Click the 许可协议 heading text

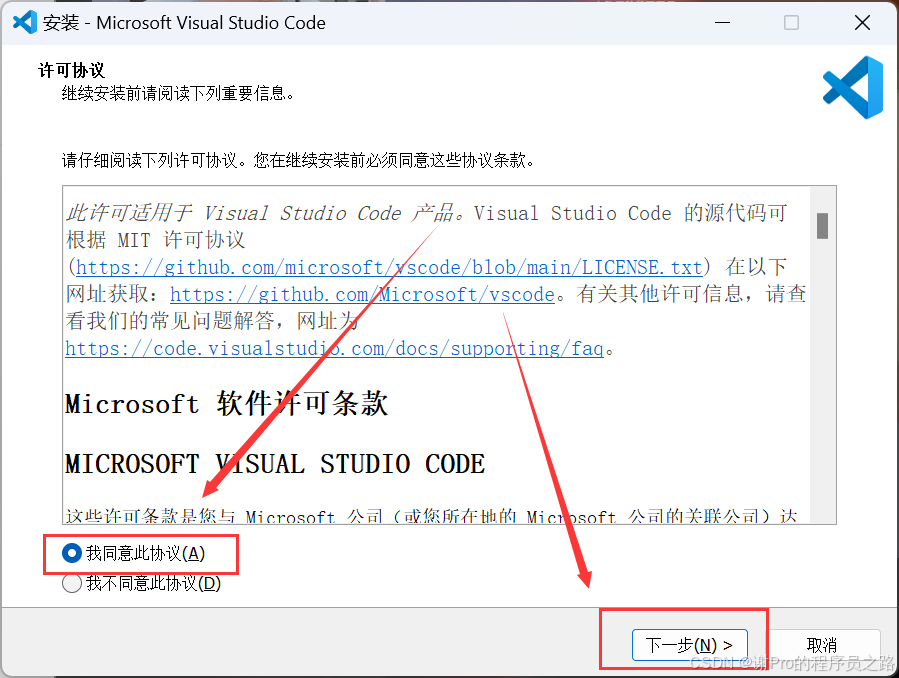click(x=71, y=70)
